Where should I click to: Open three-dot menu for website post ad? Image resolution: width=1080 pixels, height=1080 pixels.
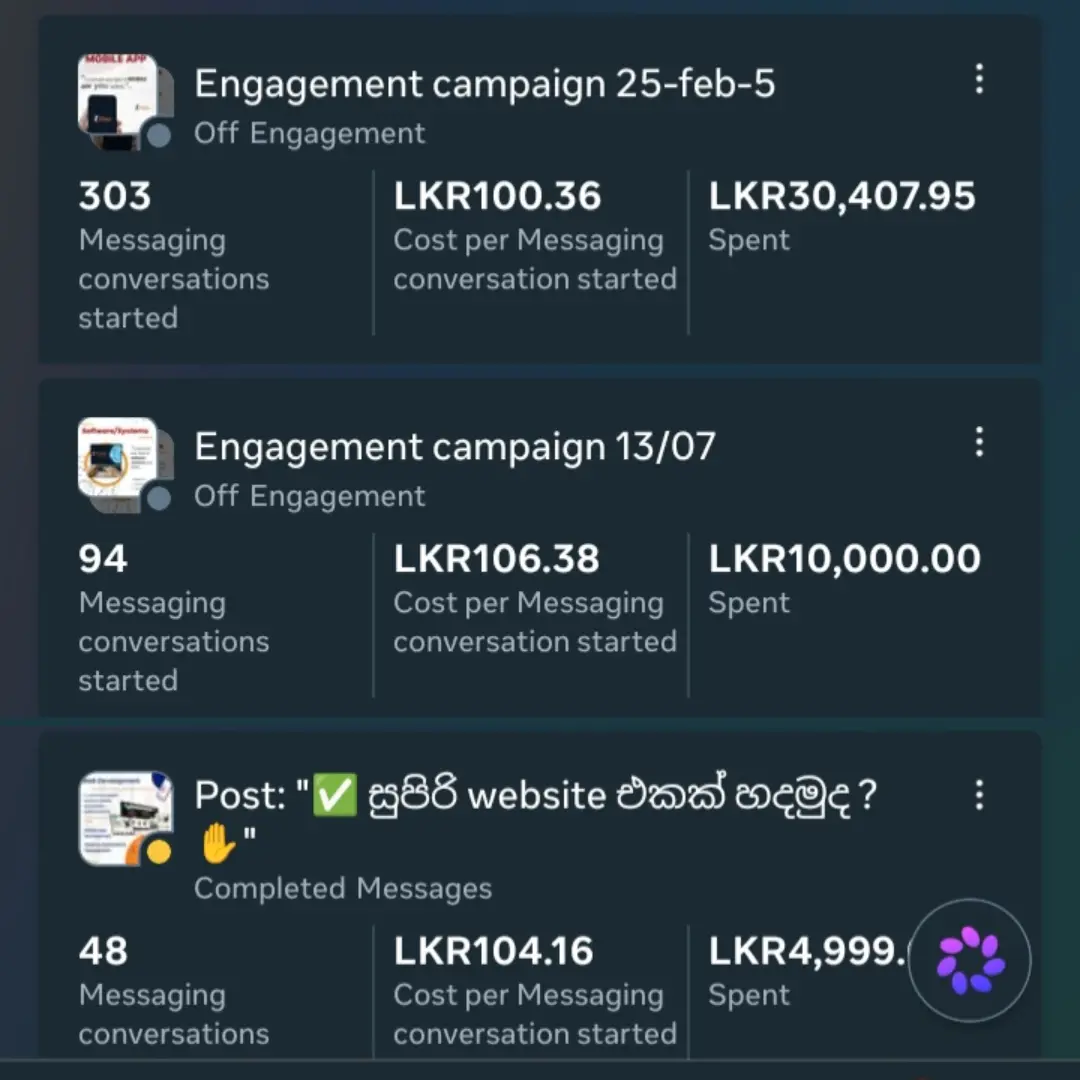[979, 795]
